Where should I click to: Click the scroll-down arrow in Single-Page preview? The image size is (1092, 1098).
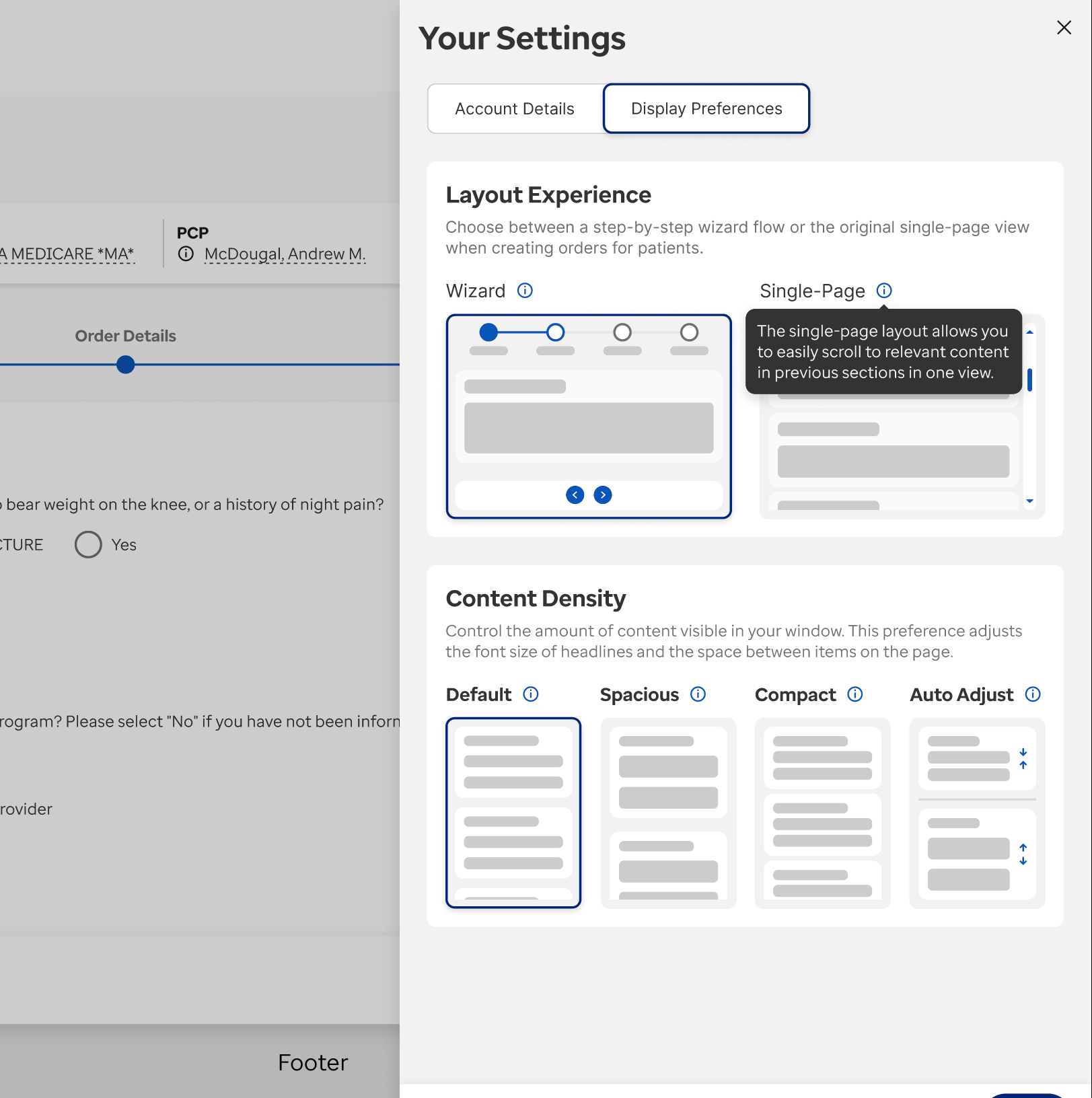1029,501
